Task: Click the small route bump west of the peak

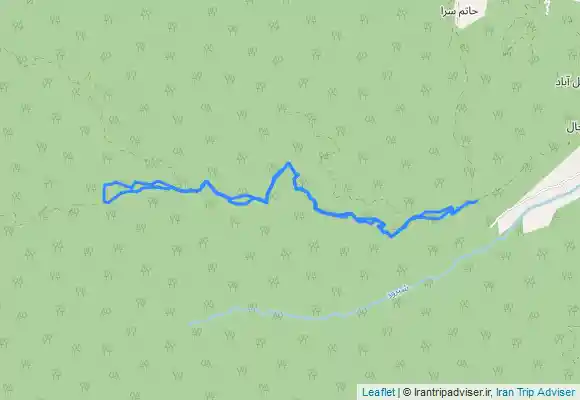Action: click(206, 183)
